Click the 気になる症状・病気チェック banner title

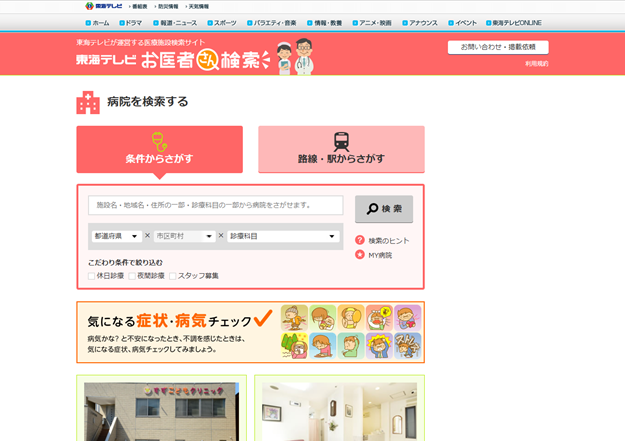pyautogui.click(x=170, y=321)
